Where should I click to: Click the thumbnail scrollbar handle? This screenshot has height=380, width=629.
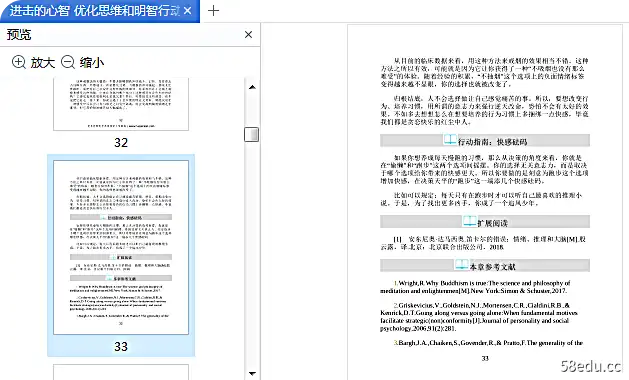[252, 134]
